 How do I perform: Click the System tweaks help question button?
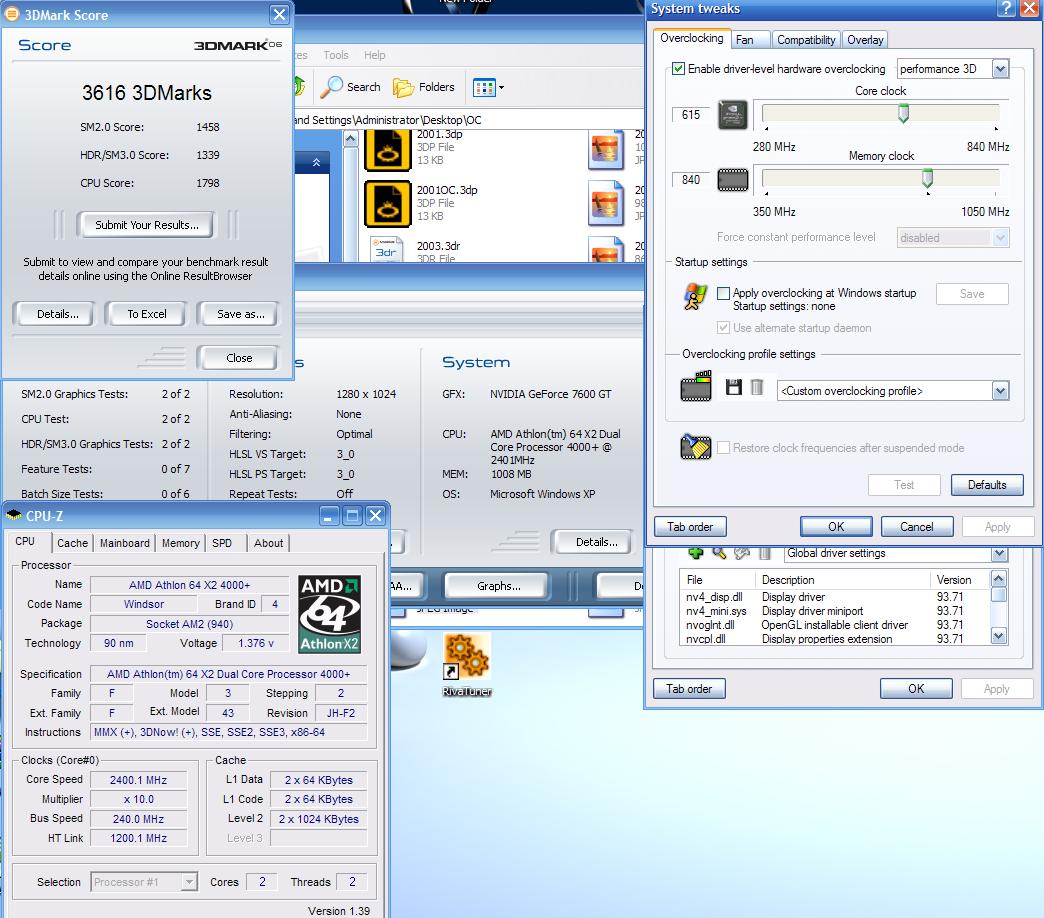click(x=1007, y=8)
